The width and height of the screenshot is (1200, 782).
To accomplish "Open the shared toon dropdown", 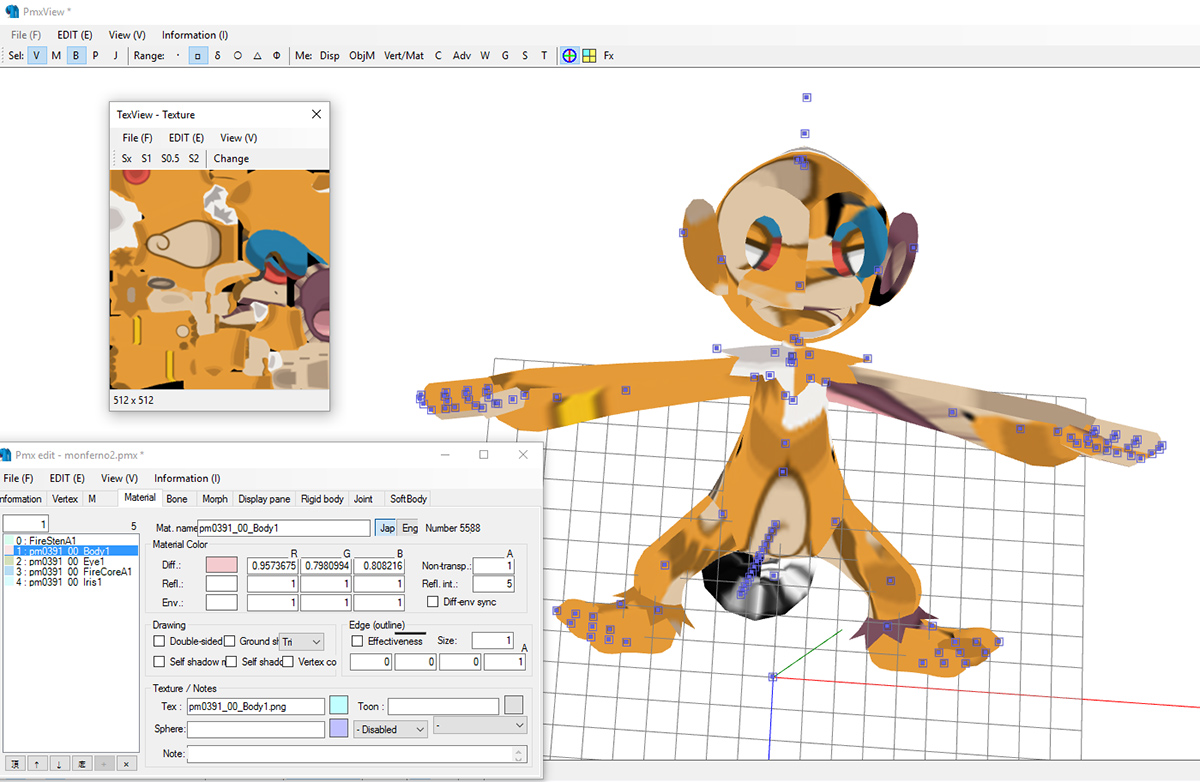I will [x=480, y=726].
